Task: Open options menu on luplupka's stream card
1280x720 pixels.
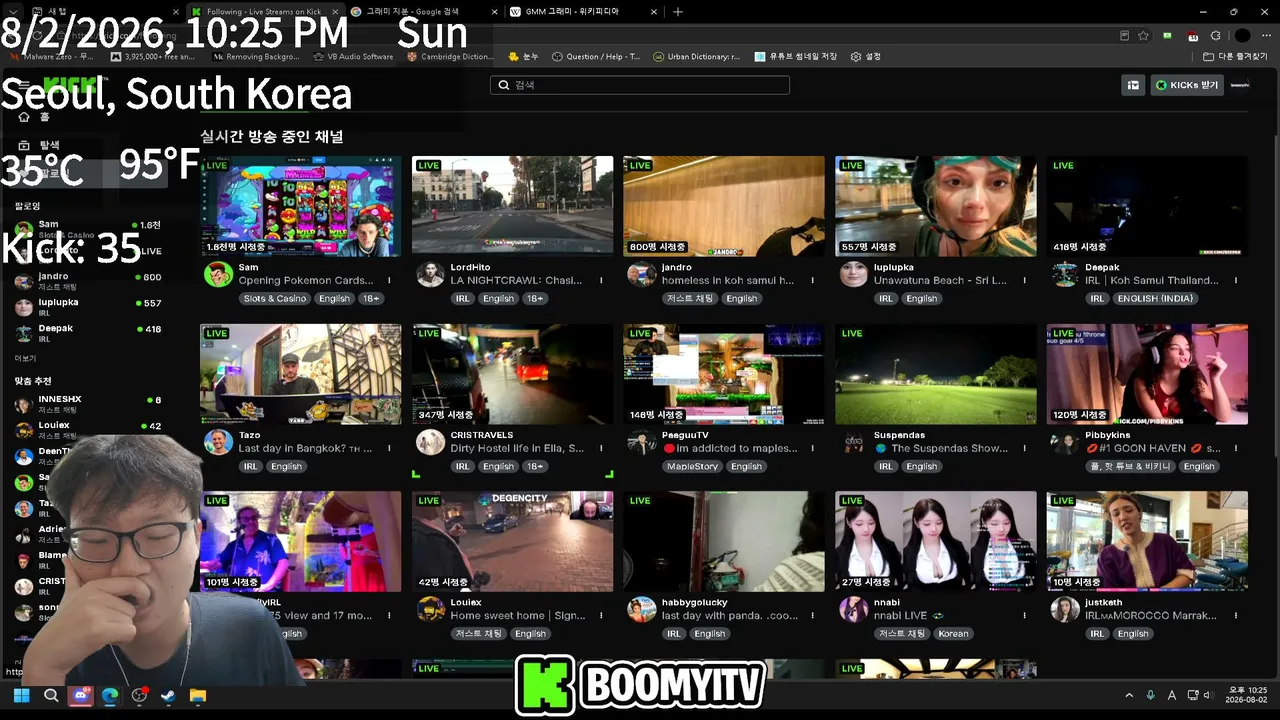Action: (x=1024, y=281)
